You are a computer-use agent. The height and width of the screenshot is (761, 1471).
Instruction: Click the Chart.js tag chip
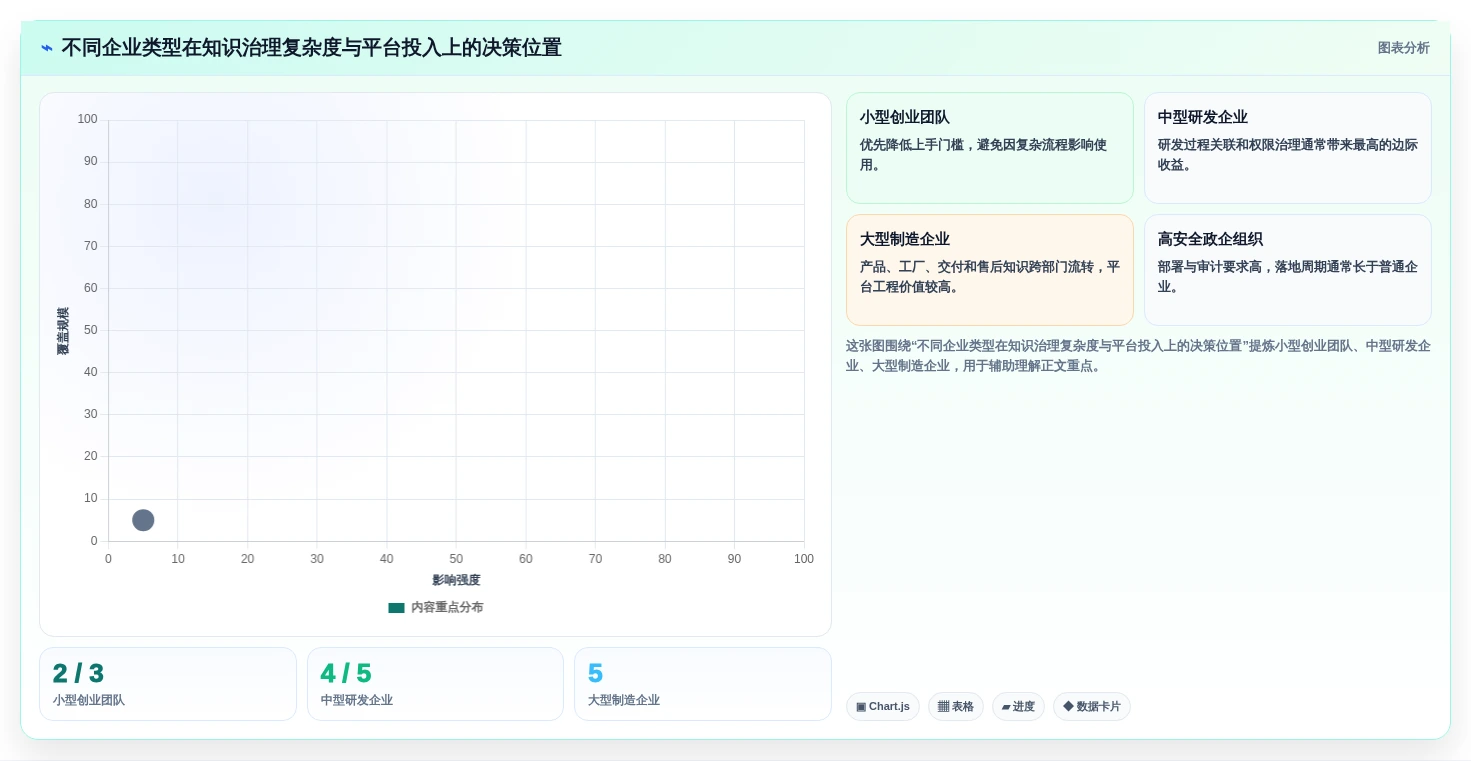coord(882,707)
